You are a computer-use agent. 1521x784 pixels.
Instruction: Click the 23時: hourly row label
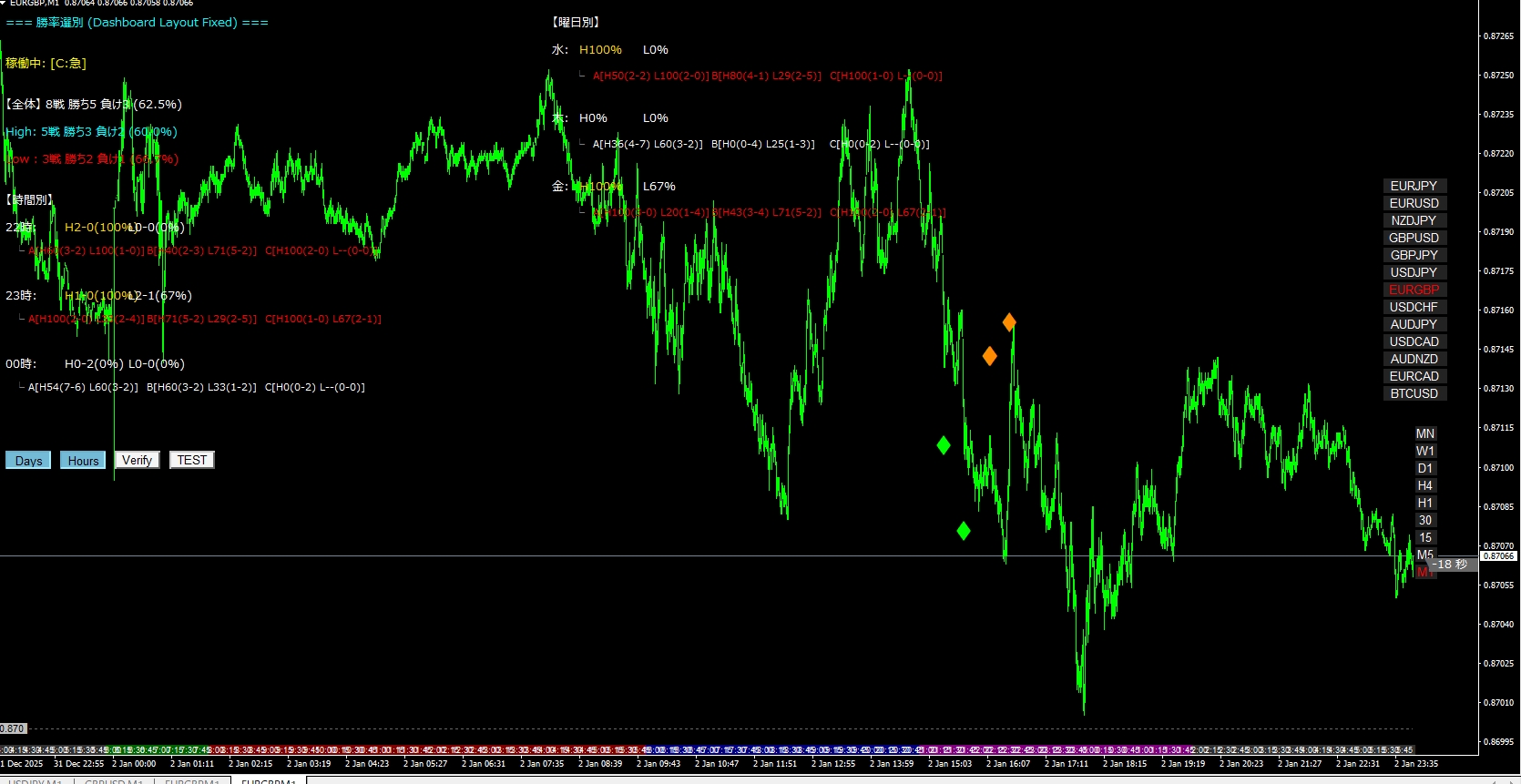coord(21,295)
